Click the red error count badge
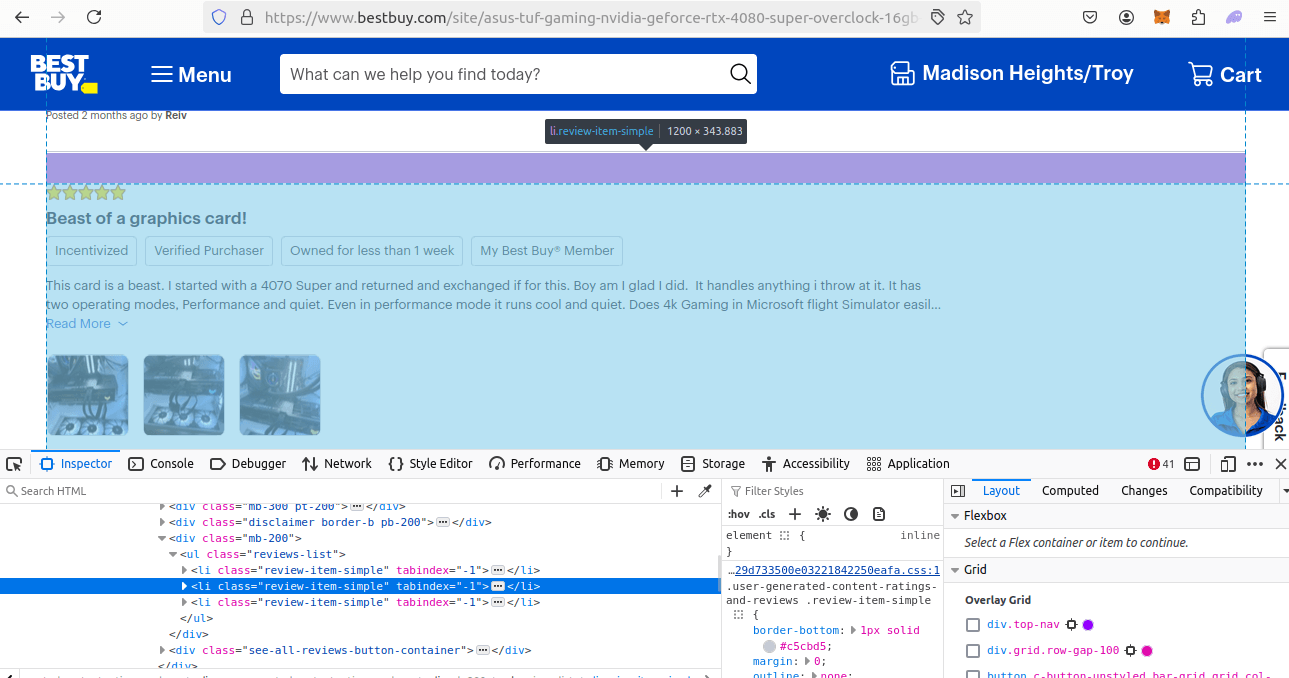Screen dimensions: 1289x678 1161,464
